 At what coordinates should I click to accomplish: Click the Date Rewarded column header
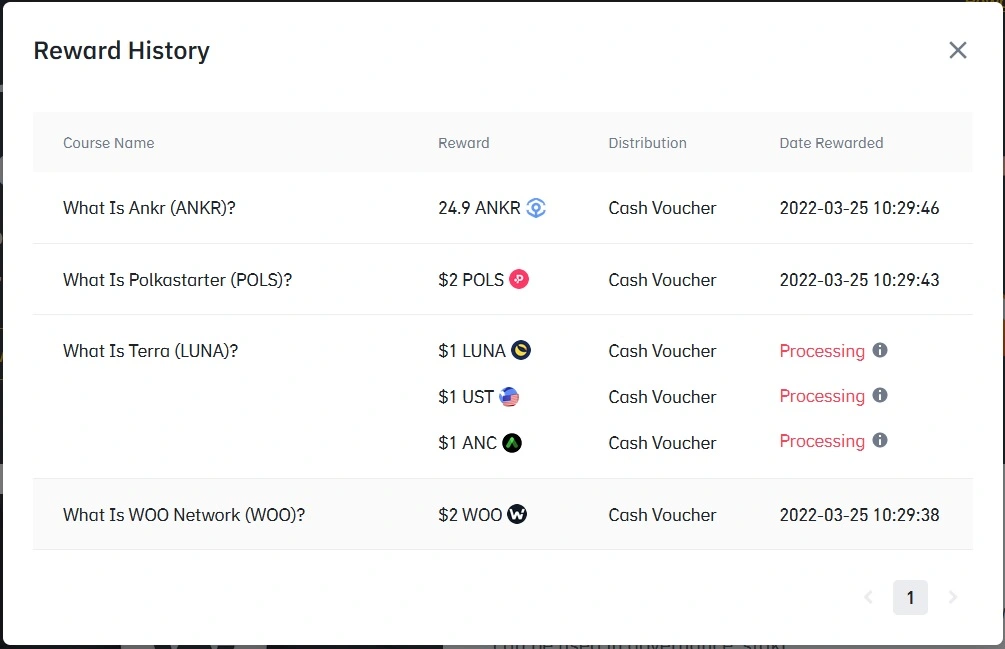tap(831, 143)
